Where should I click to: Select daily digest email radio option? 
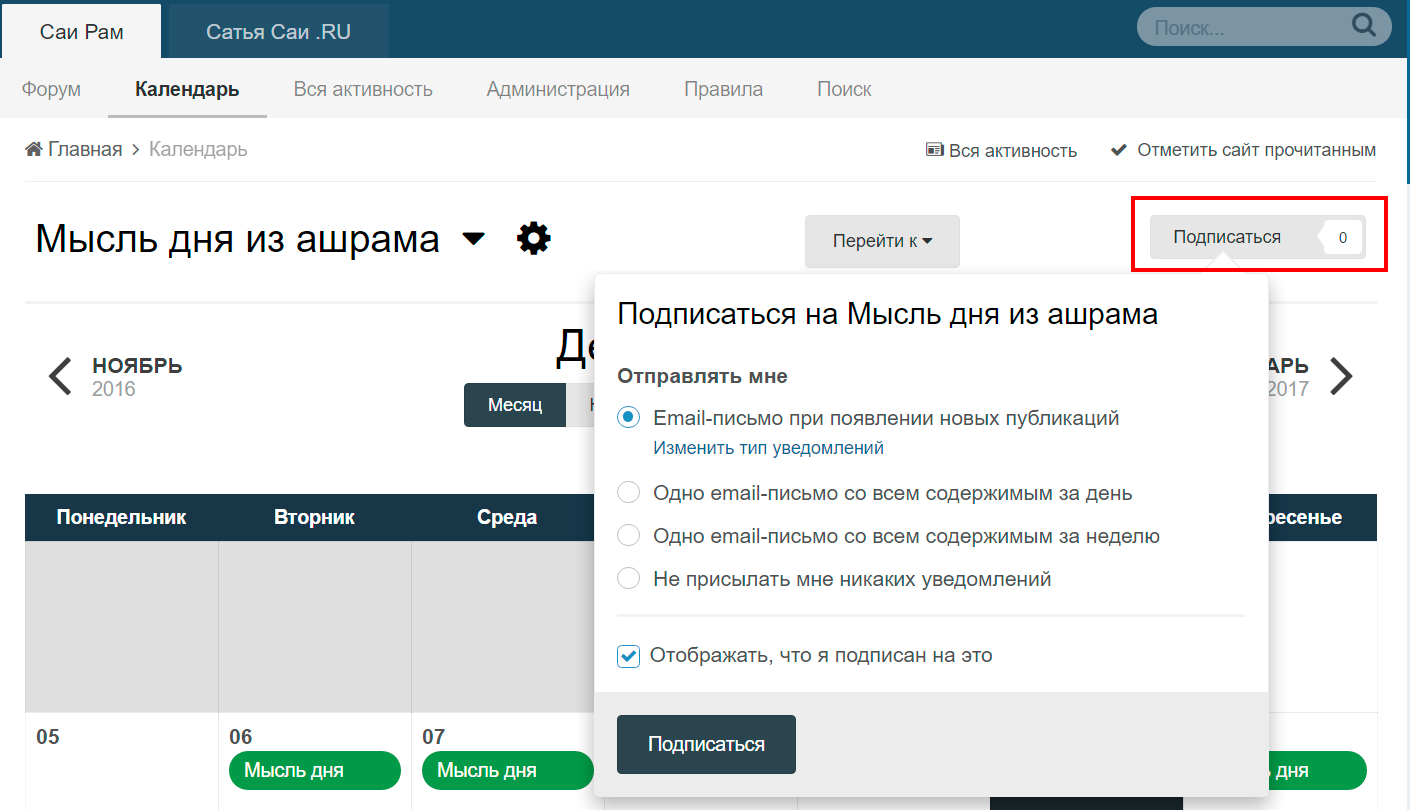[x=628, y=493]
